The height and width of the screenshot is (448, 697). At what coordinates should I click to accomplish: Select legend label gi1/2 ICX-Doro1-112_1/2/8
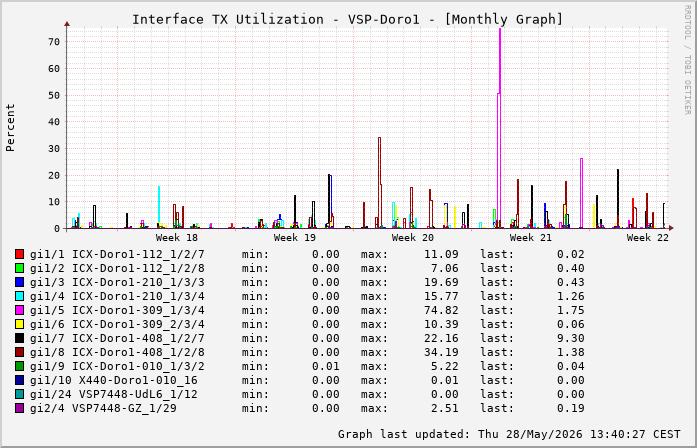coord(117,268)
